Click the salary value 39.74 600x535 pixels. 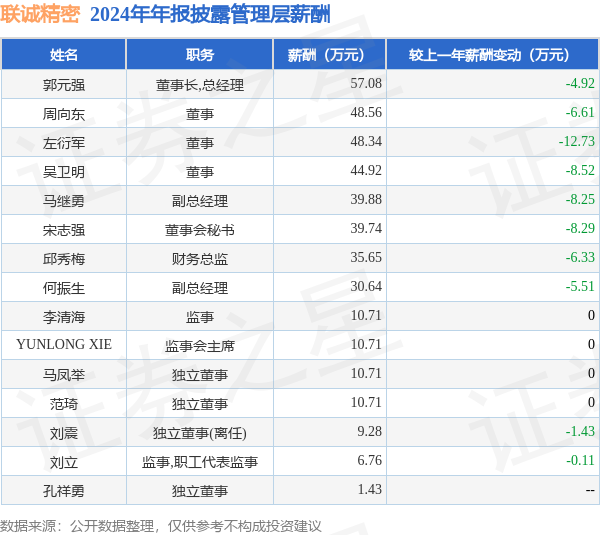pos(366,229)
